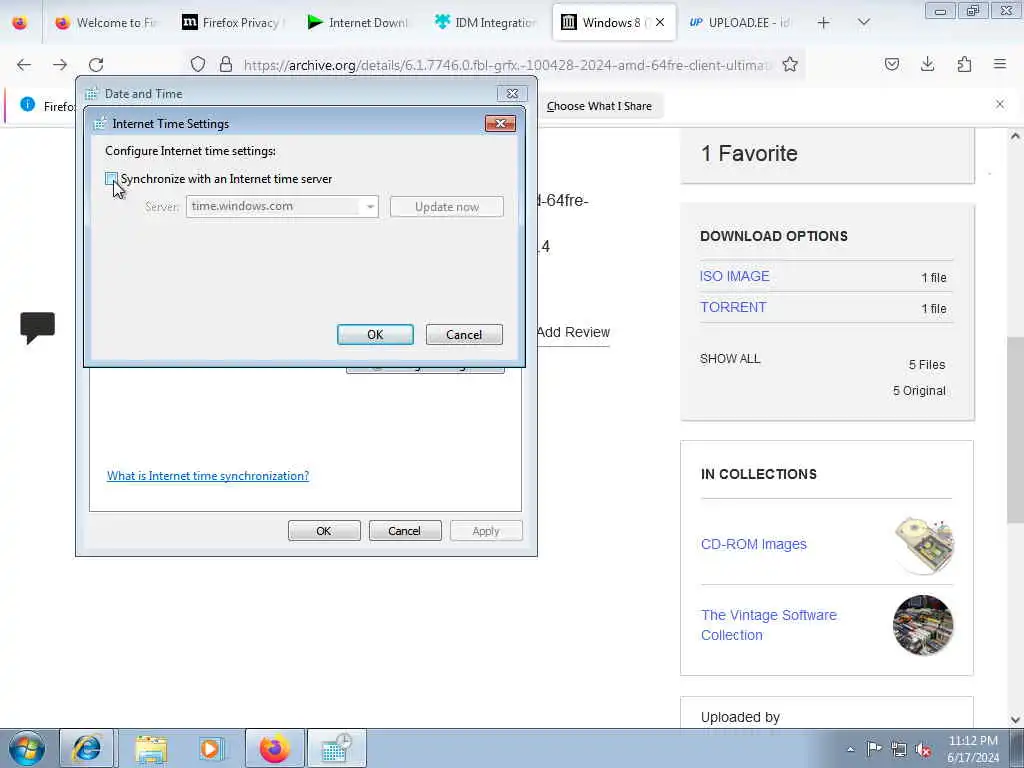Click the 1 Favorite box
Viewport: 1024px width, 768px height.
pos(827,155)
